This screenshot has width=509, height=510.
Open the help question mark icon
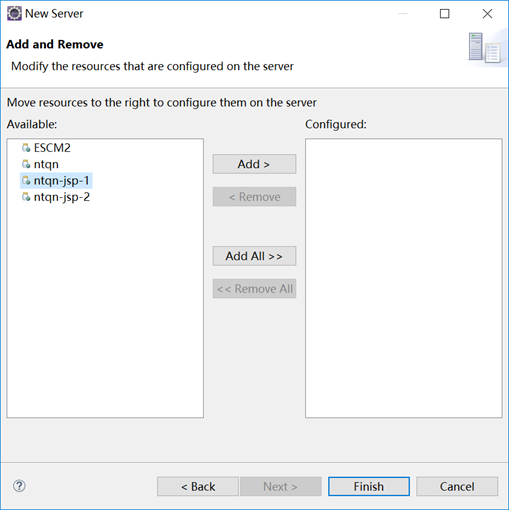coord(19,486)
